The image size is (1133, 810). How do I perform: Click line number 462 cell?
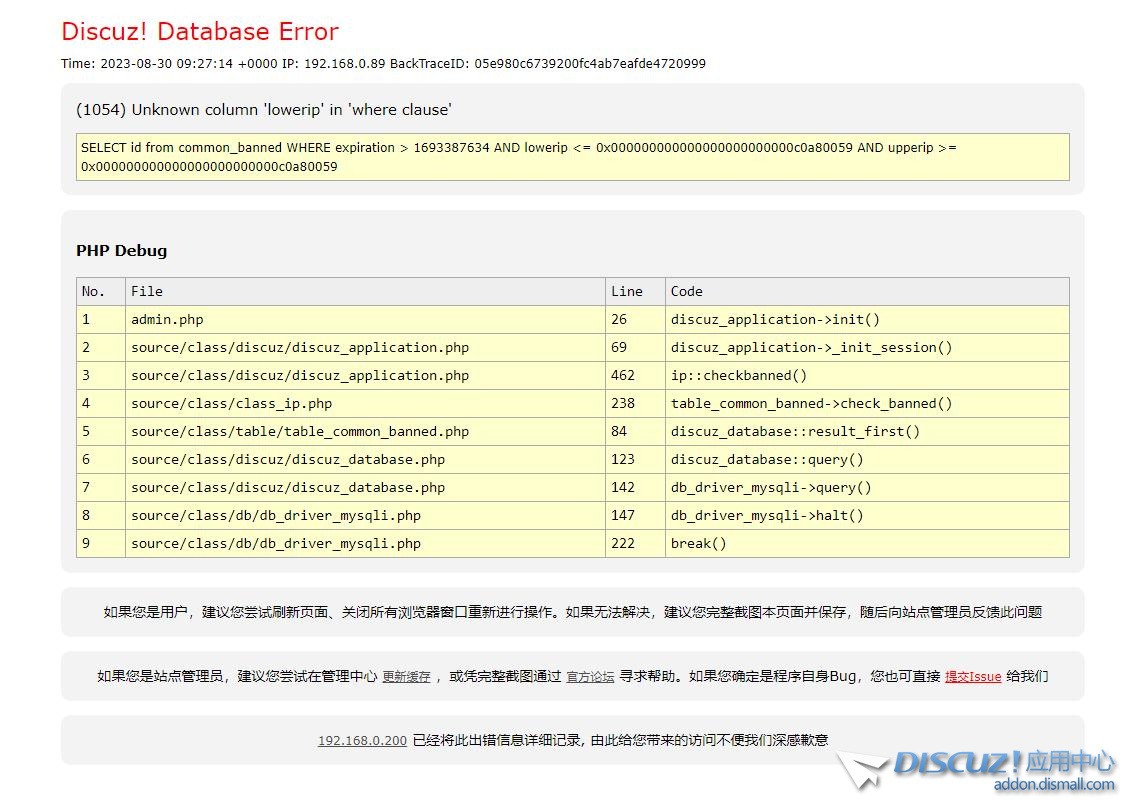(635, 376)
